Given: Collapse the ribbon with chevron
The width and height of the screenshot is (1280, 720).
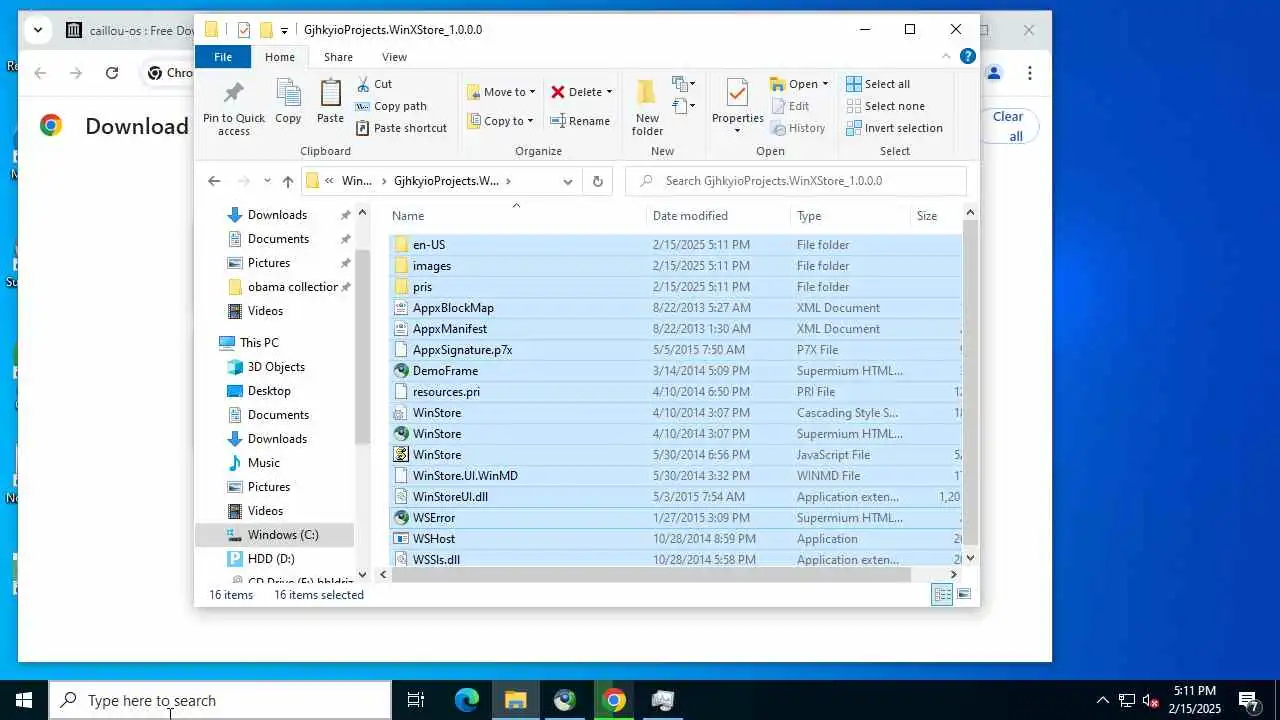Looking at the screenshot, I should (x=947, y=57).
